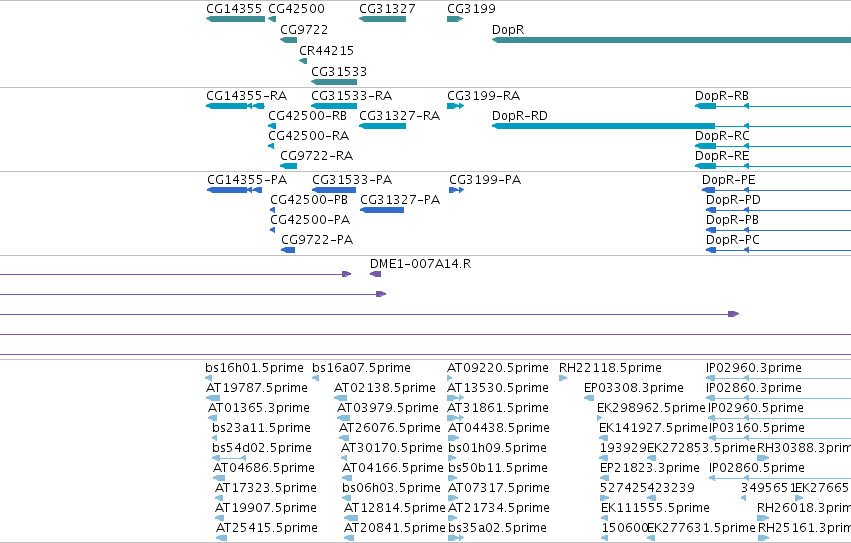Select the CG31327 gene feature
Screen dimensions: 851x543
[383, 19]
